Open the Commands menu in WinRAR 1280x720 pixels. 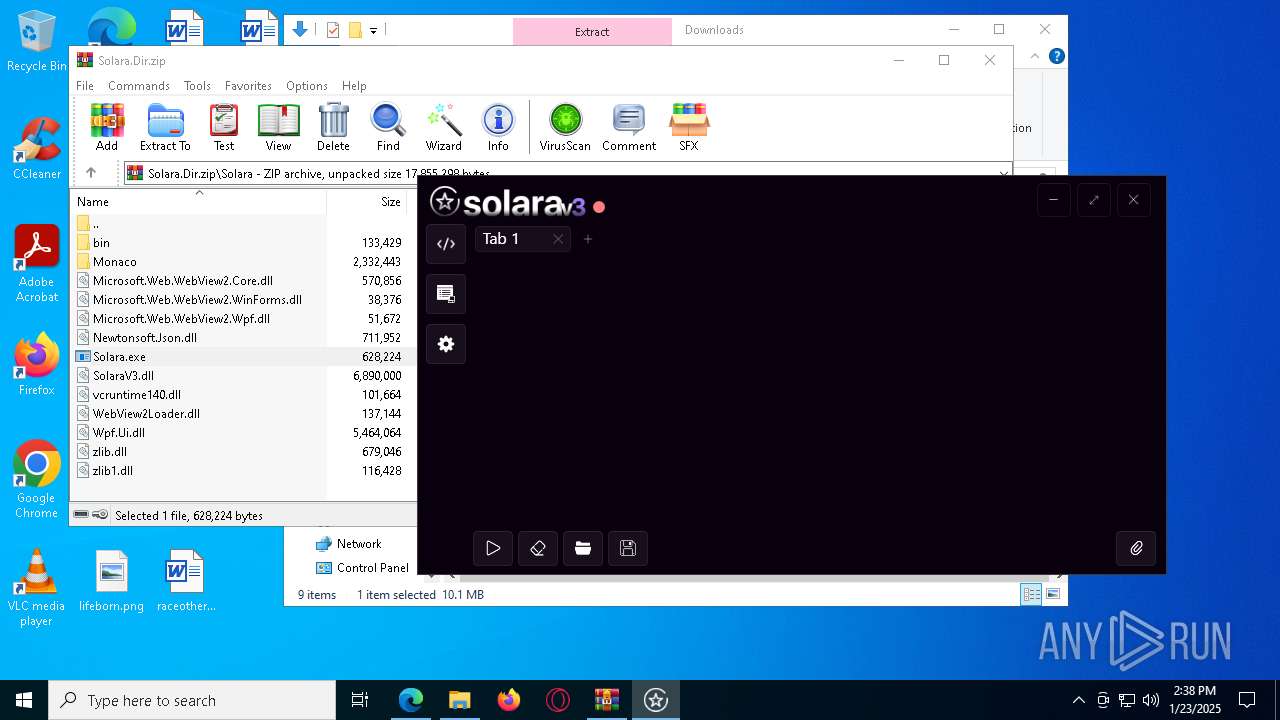point(139,86)
